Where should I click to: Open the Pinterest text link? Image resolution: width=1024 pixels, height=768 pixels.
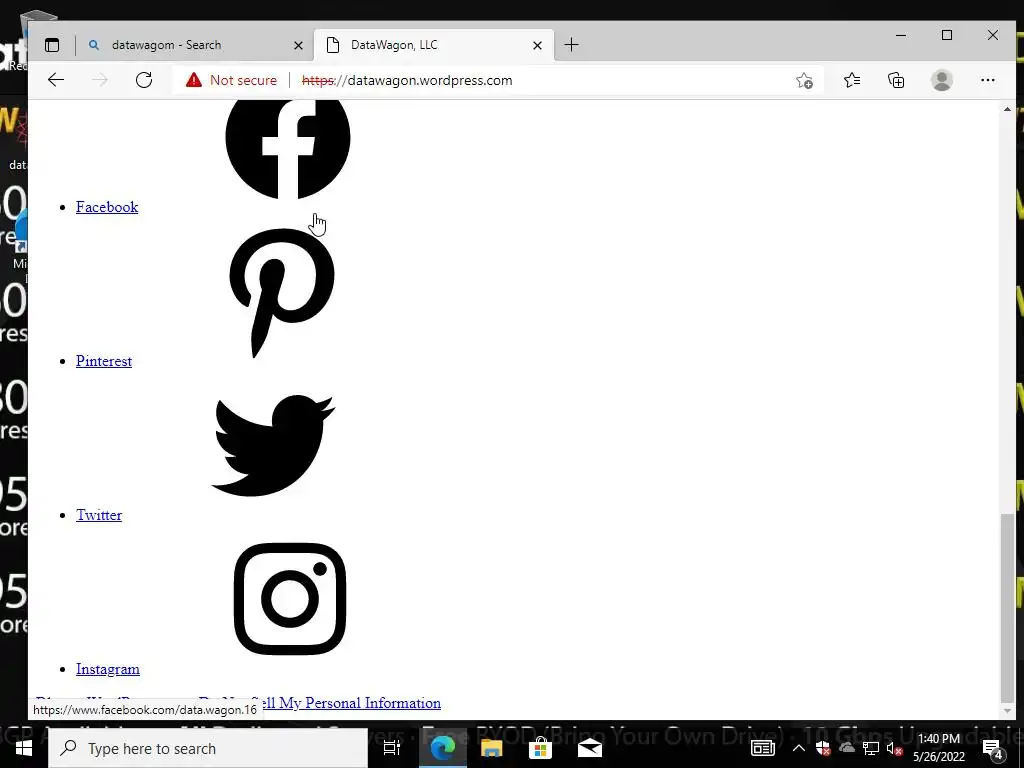pos(104,361)
